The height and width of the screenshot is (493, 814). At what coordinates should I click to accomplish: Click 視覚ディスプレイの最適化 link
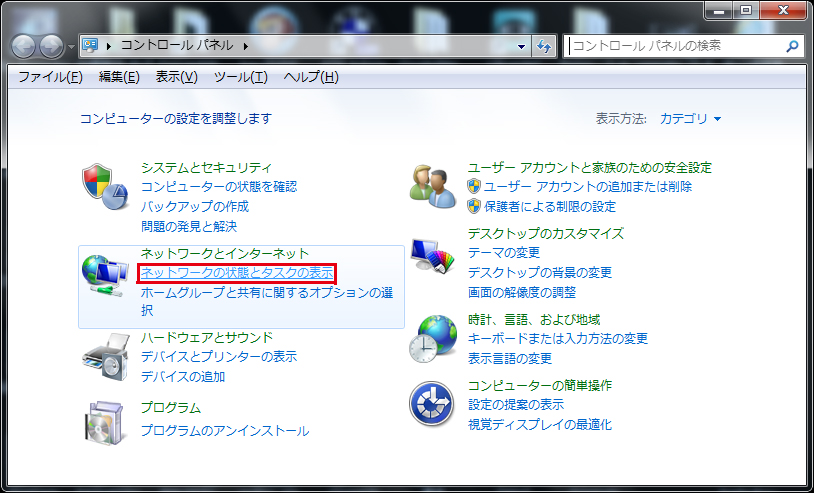tap(539, 424)
